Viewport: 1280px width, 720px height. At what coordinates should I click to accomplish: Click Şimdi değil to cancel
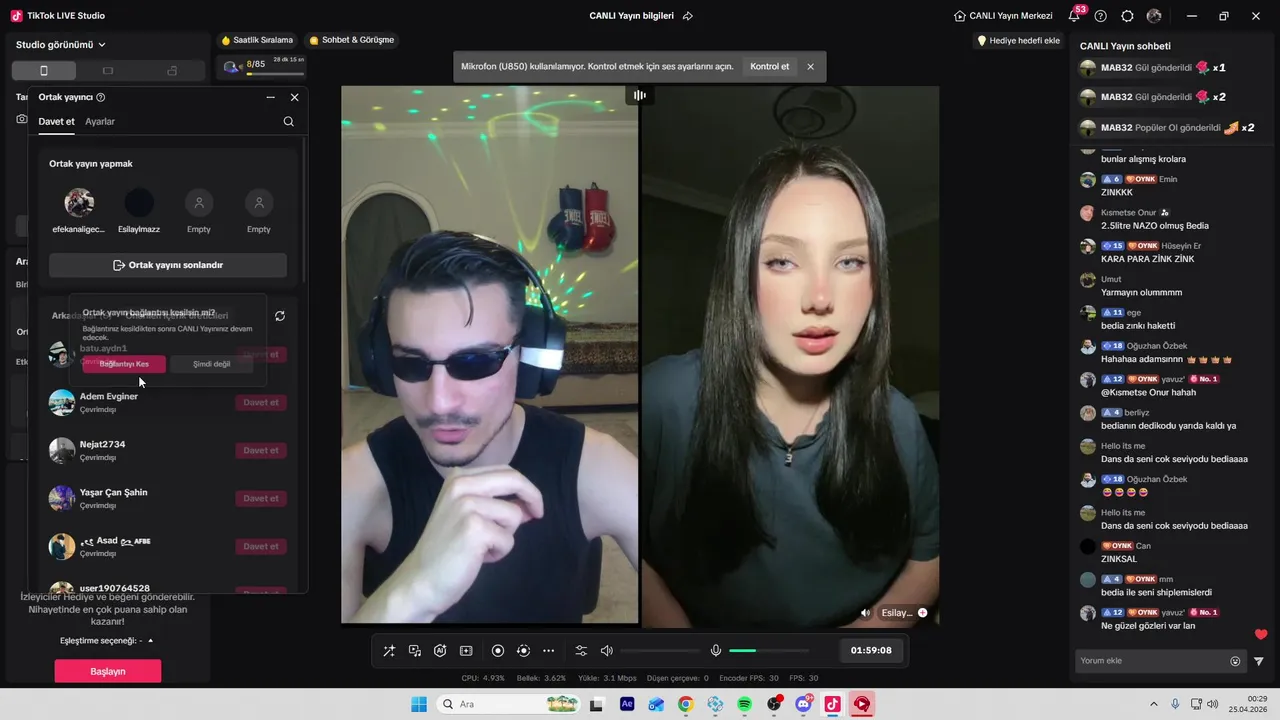[211, 364]
